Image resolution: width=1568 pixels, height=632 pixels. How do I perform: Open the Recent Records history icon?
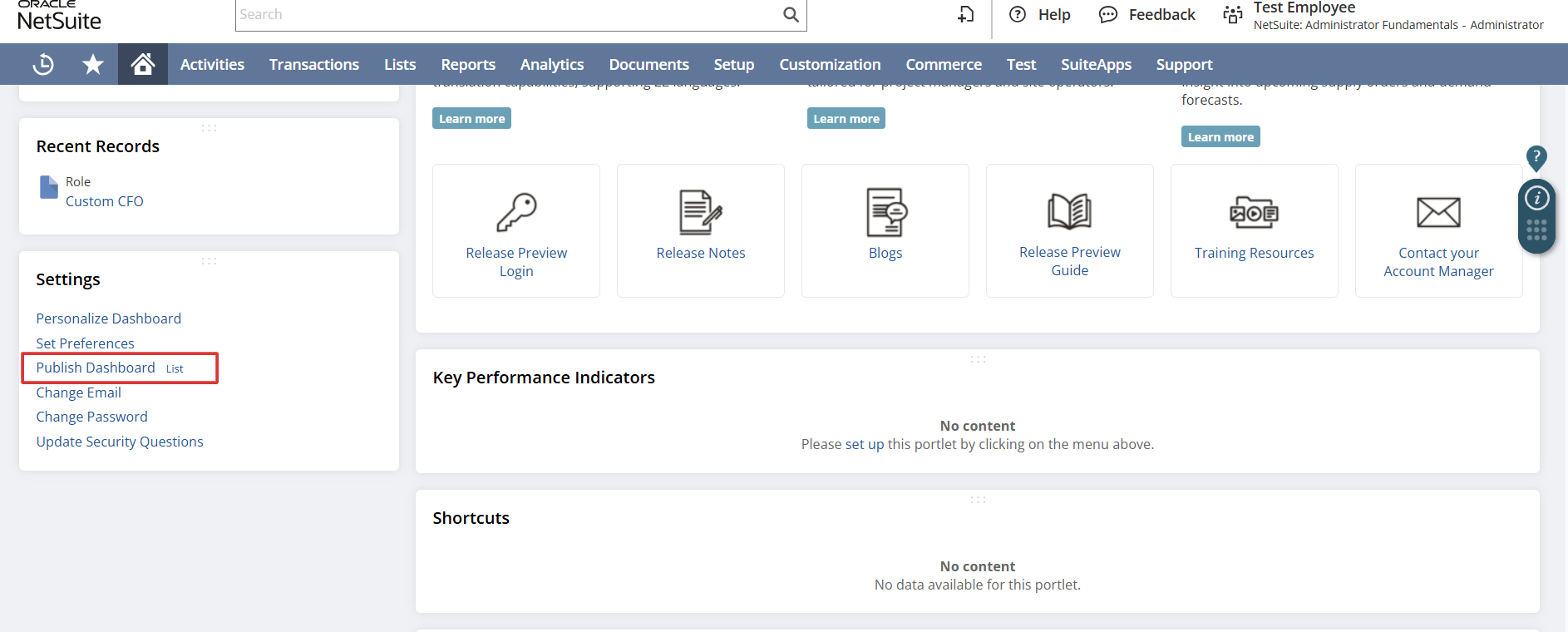(x=43, y=64)
